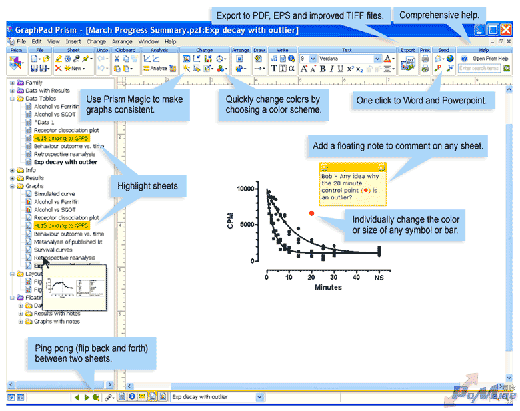Open the Verdana font name dropdown
The width and height of the screenshot is (520, 411).
[377, 59]
